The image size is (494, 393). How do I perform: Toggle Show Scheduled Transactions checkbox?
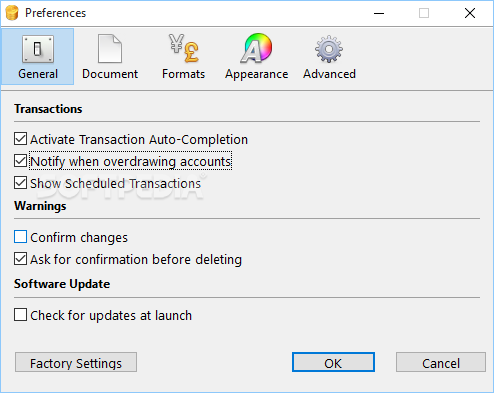[x=20, y=183]
